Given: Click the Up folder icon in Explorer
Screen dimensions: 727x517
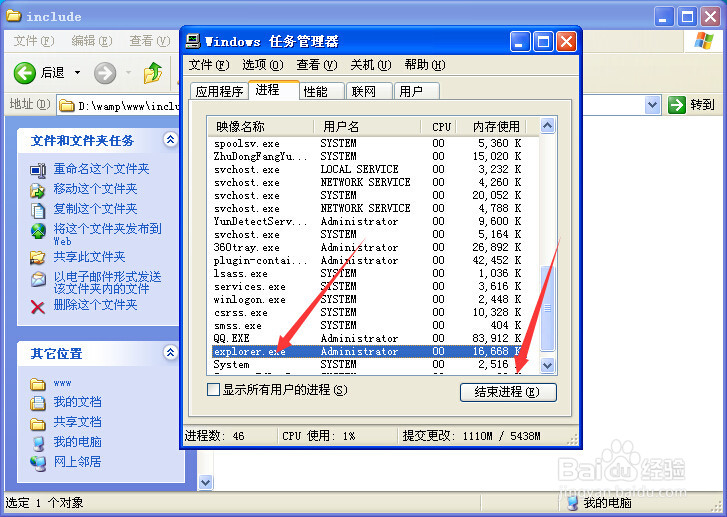Looking at the screenshot, I should point(153,73).
